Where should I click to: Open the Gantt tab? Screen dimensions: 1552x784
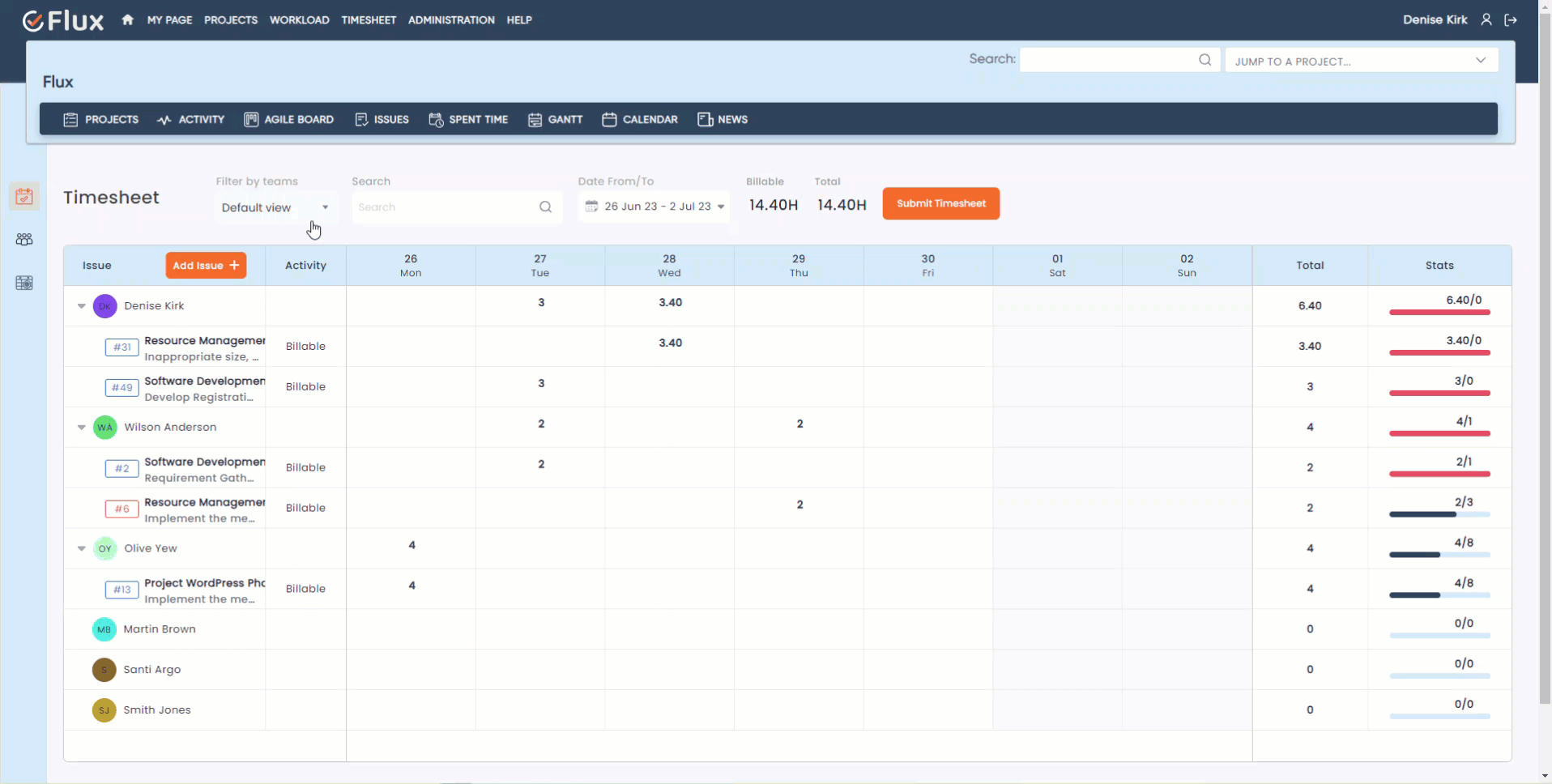coord(556,120)
